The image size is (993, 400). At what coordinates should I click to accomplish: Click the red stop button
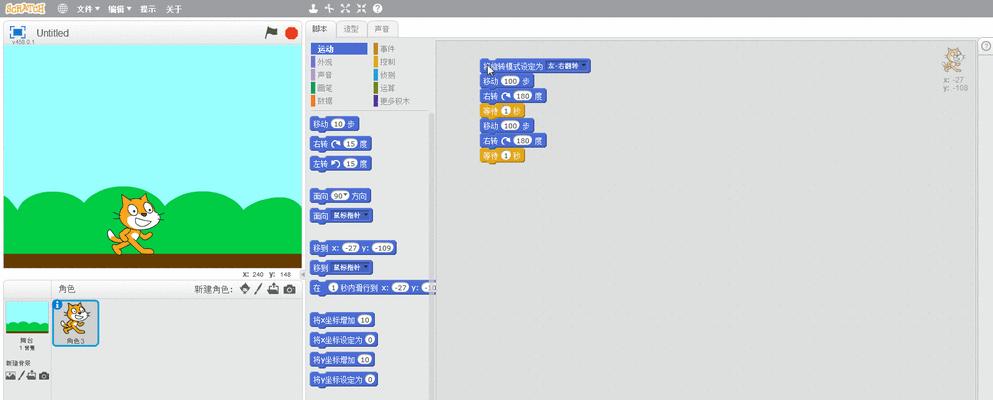[x=291, y=33]
